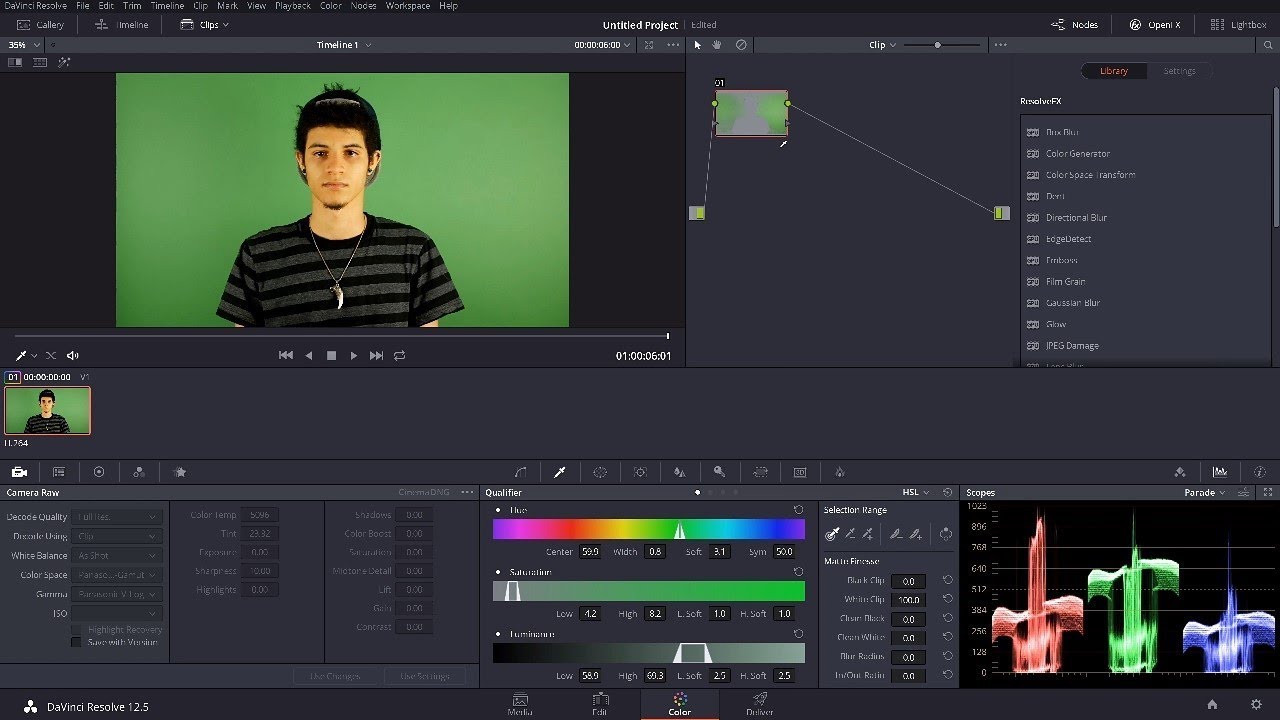1280x720 pixels.
Task: Toggle loop playback in viewer
Action: (x=400, y=356)
